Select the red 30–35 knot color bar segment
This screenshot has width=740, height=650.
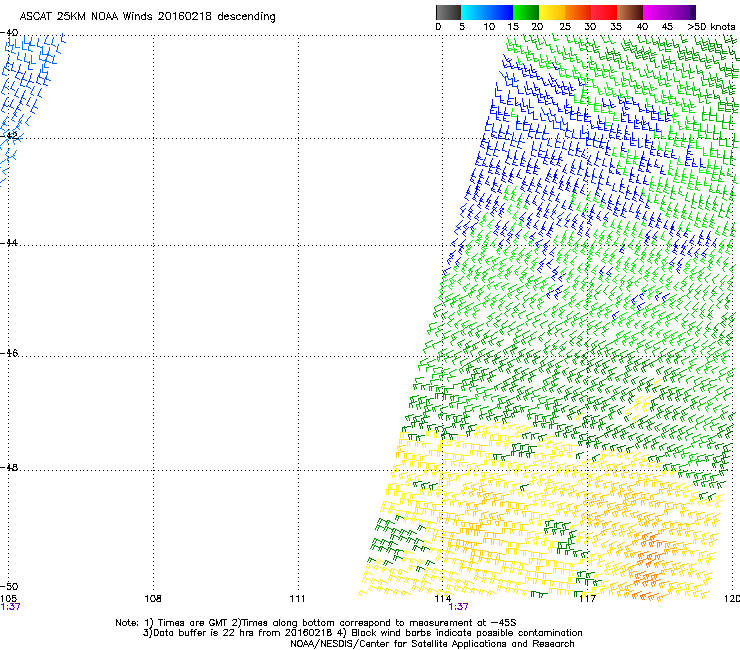(604, 12)
